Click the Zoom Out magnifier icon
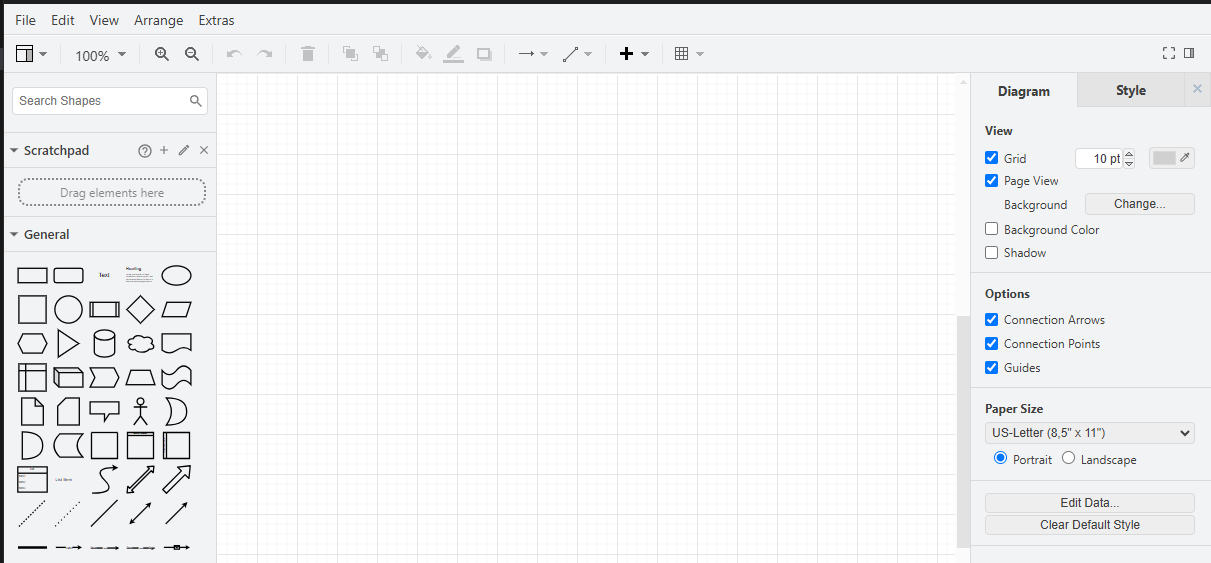The width and height of the screenshot is (1211, 563). pyautogui.click(x=192, y=54)
